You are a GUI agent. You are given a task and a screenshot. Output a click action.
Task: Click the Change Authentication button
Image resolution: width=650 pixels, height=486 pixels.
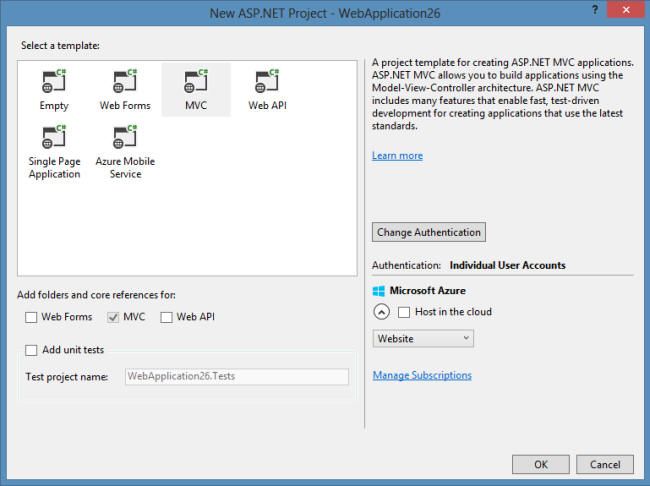pos(428,232)
